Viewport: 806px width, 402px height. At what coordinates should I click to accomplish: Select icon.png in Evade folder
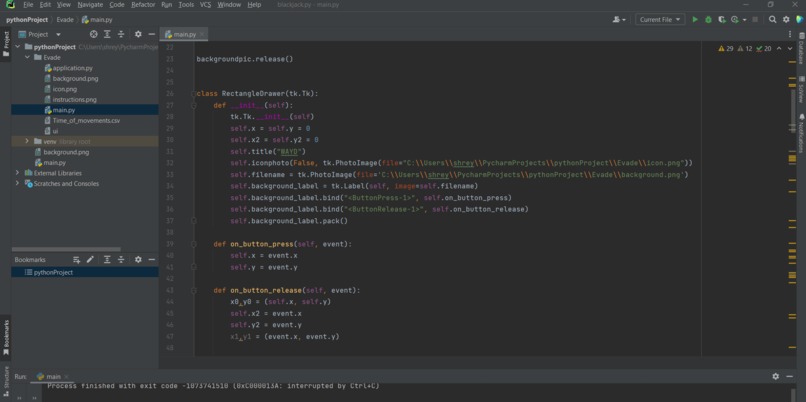click(x=64, y=89)
